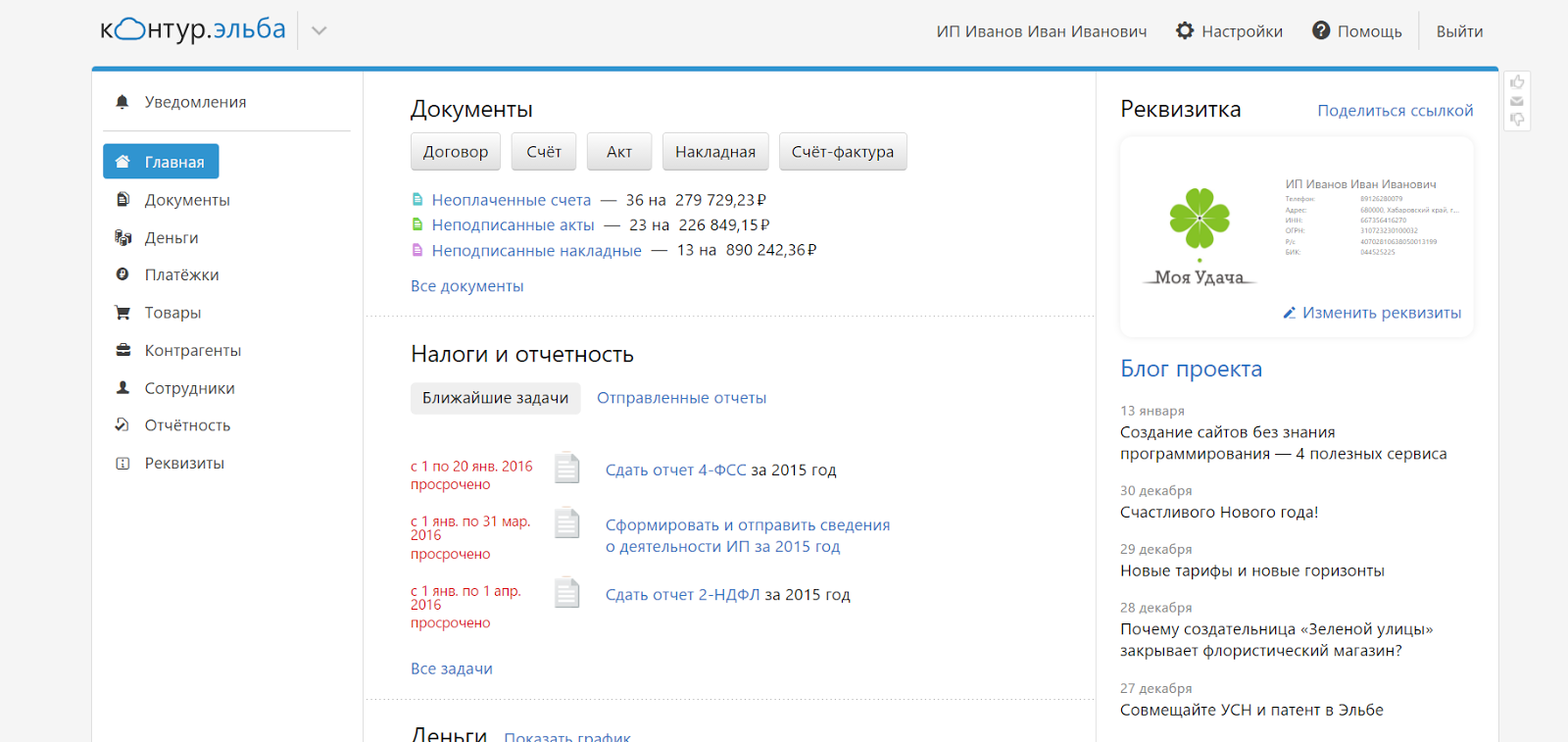Open post about создательница «Зеленой улицы»
The height and width of the screenshot is (742, 1568).
pyautogui.click(x=1277, y=640)
